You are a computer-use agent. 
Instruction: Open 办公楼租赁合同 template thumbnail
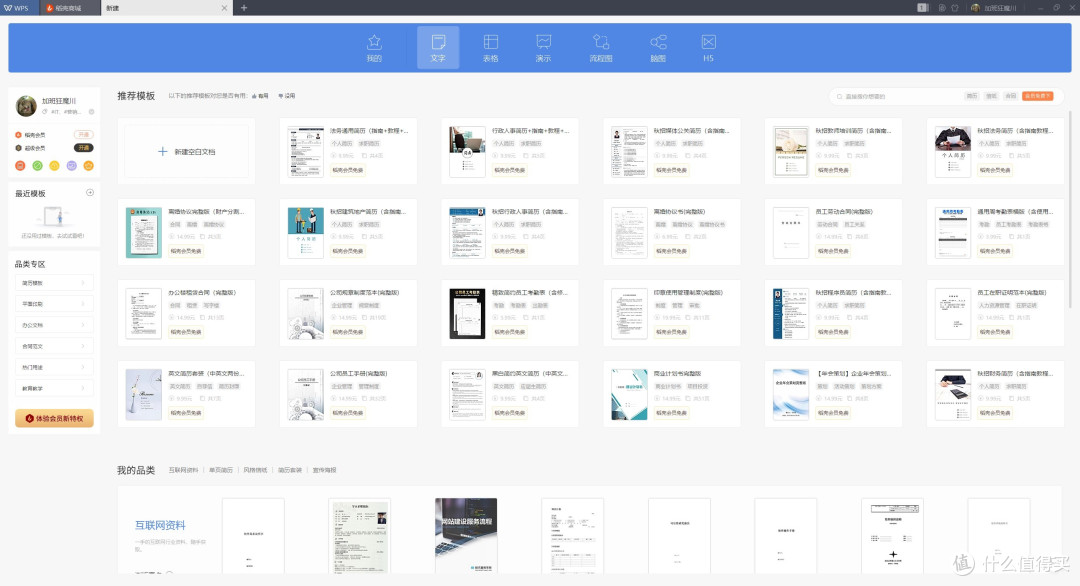(x=143, y=313)
